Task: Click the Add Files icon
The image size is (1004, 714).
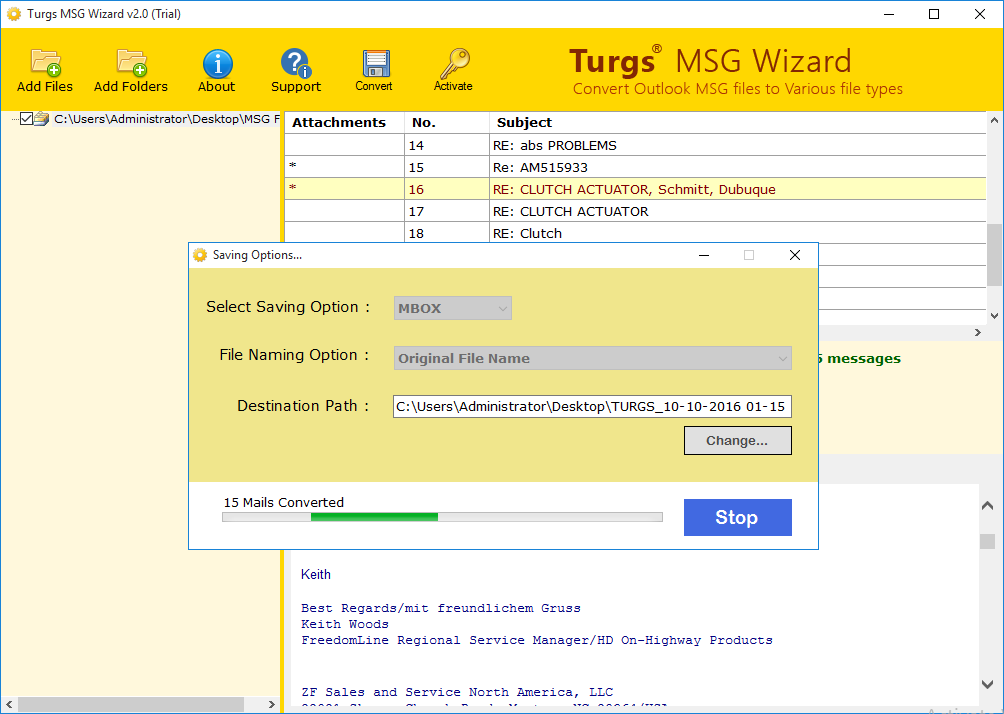Action: pyautogui.click(x=45, y=63)
